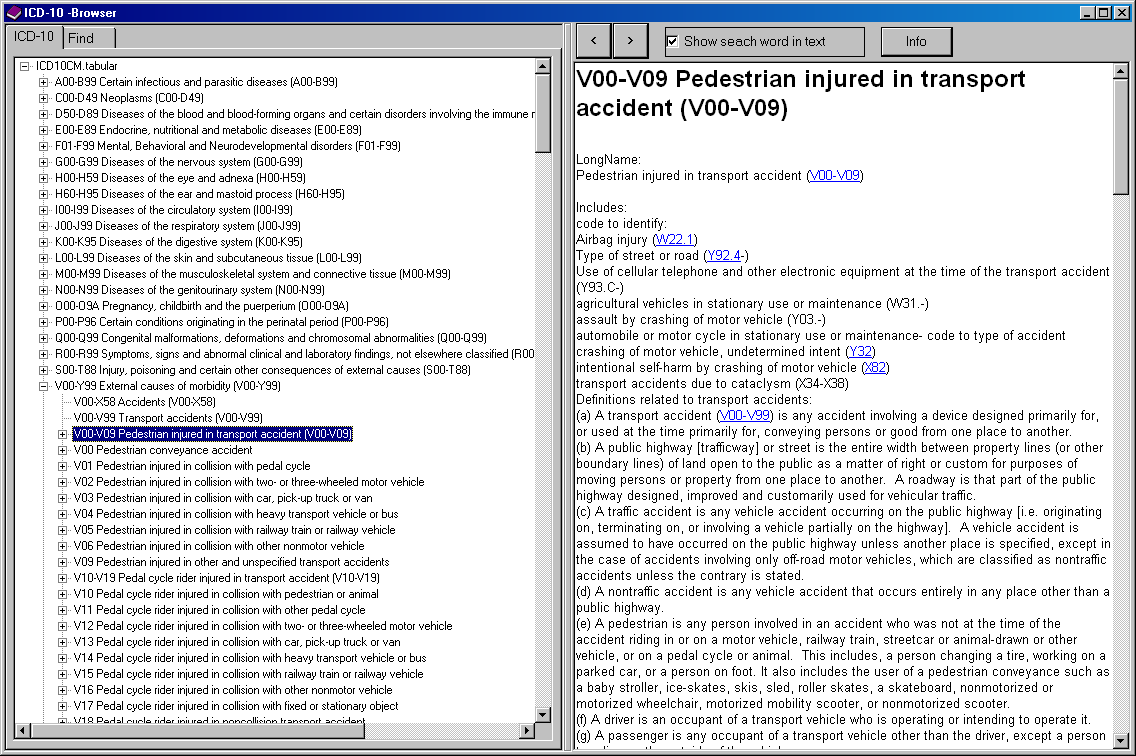
Task: Expand V00 Pedestrian conveyance accident node
Action: click(62, 450)
